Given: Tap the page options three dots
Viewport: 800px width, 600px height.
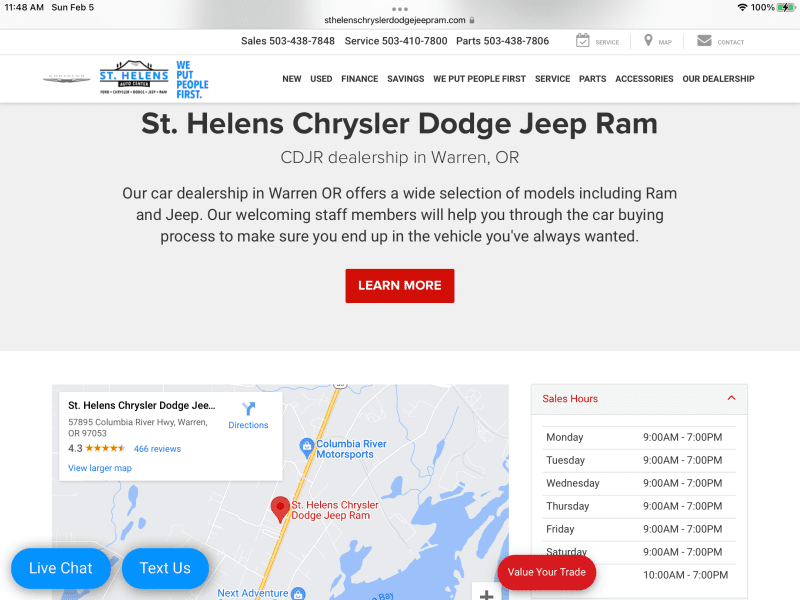Looking at the screenshot, I should click(x=399, y=9).
